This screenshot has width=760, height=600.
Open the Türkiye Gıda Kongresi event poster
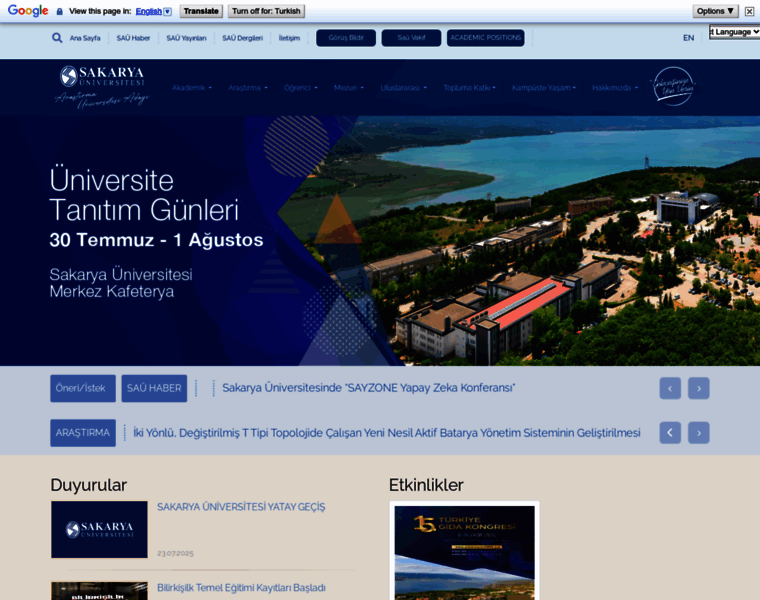(x=464, y=553)
